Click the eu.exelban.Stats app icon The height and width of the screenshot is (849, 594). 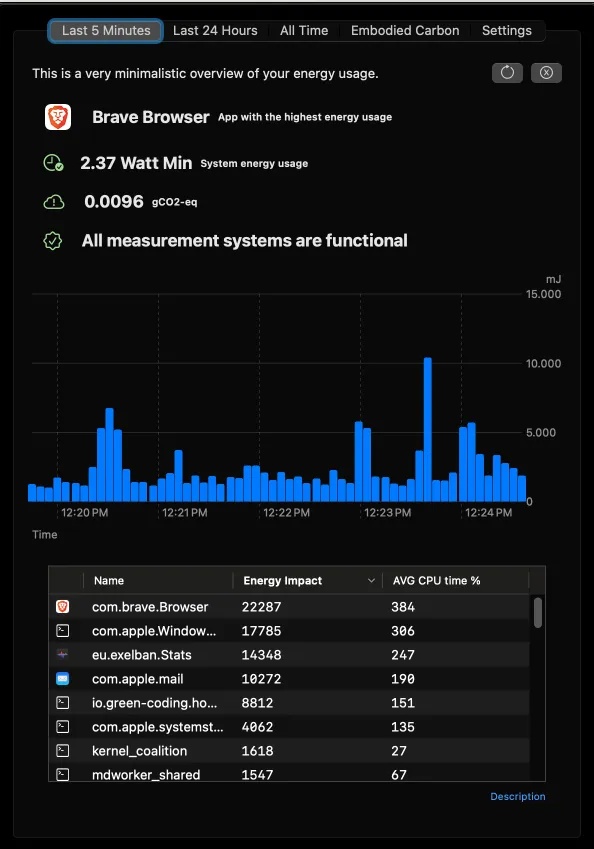(x=63, y=655)
